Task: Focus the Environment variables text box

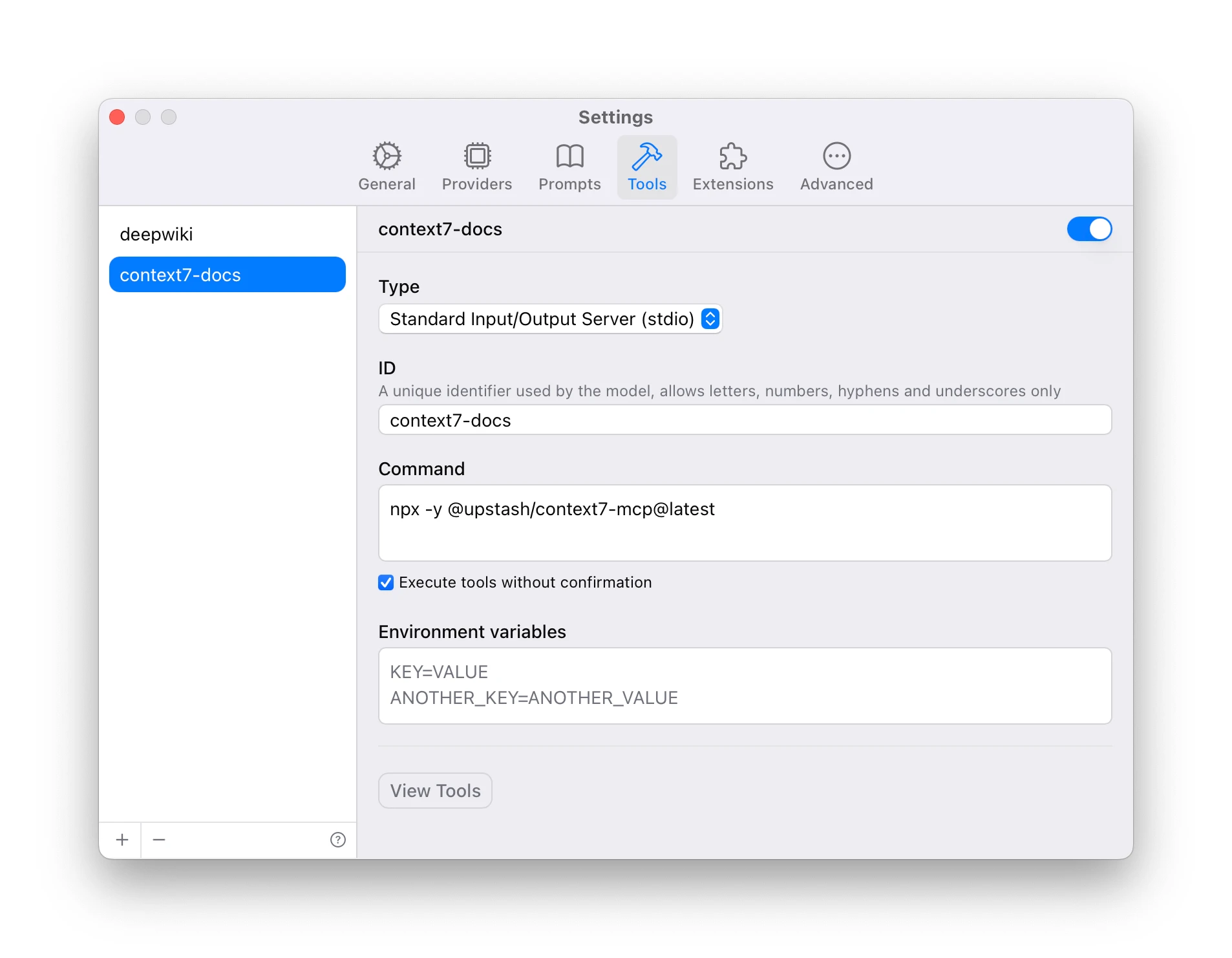Action: point(744,686)
